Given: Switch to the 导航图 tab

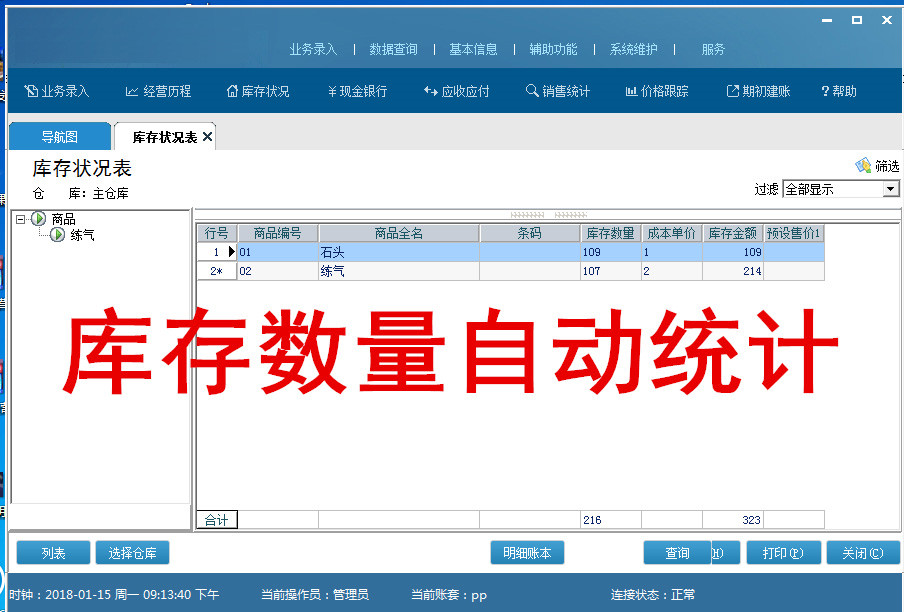Looking at the screenshot, I should click(59, 137).
